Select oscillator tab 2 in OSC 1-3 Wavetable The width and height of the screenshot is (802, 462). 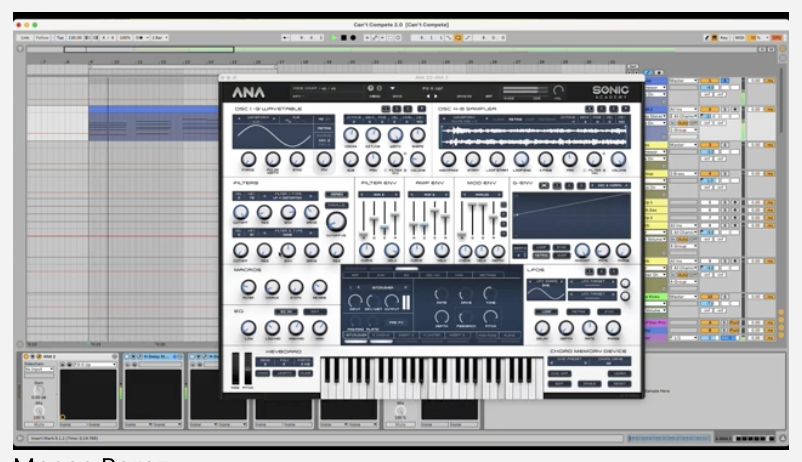pos(397,109)
